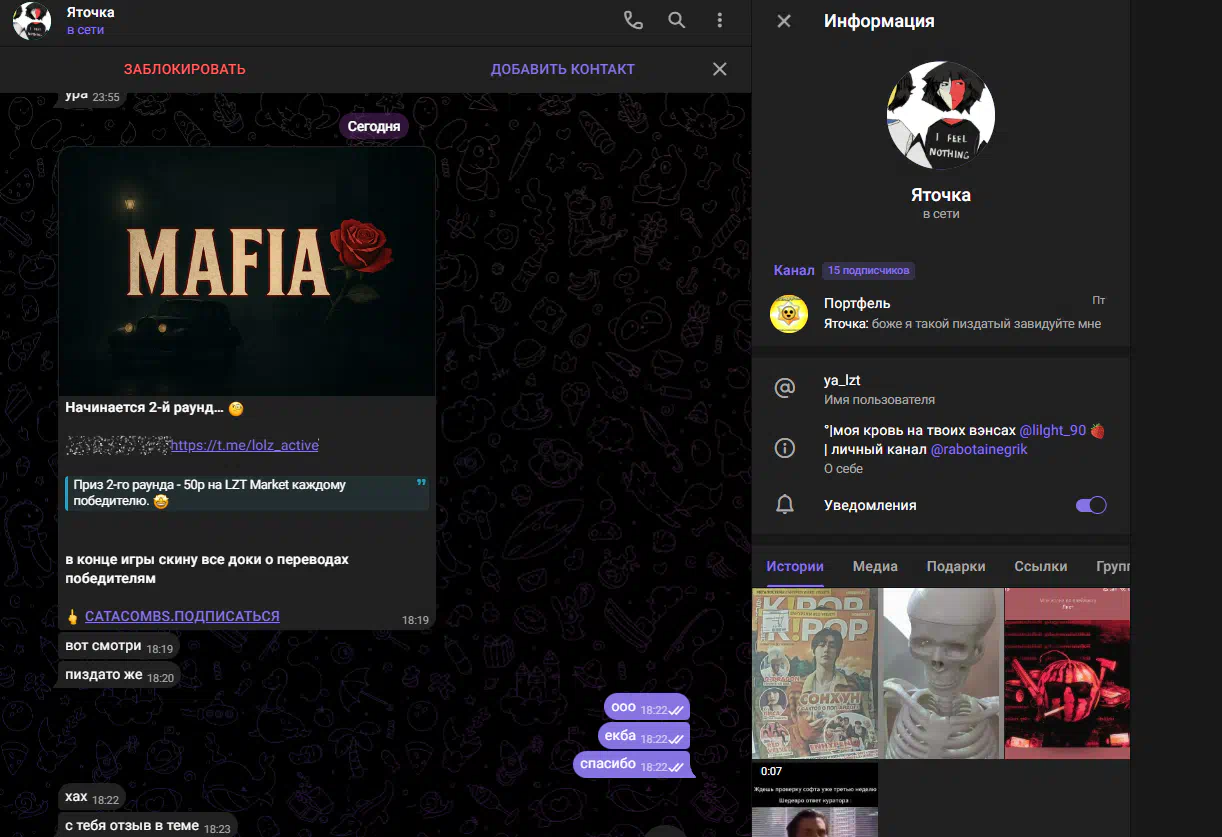Open the Ссылки tab
The width and height of the screenshot is (1222, 837).
[1041, 566]
